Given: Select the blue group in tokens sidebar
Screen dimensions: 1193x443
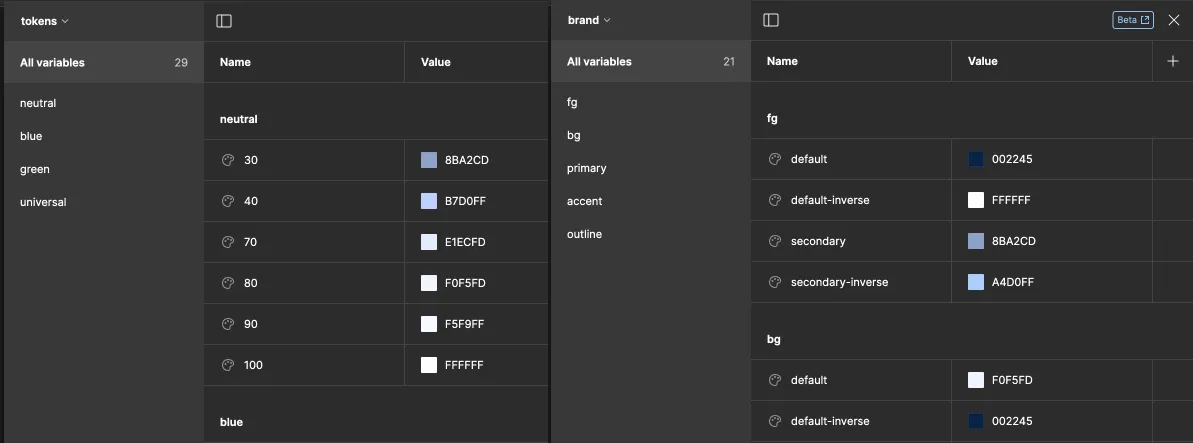Looking at the screenshot, I should (31, 136).
